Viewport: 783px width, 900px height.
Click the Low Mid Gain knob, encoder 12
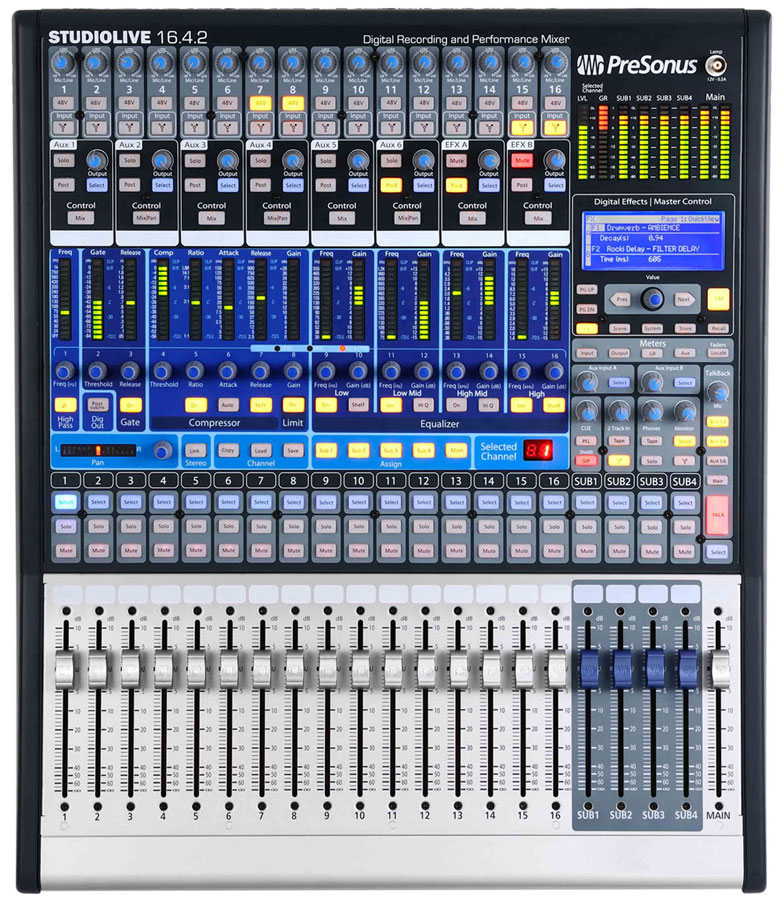[x=423, y=371]
